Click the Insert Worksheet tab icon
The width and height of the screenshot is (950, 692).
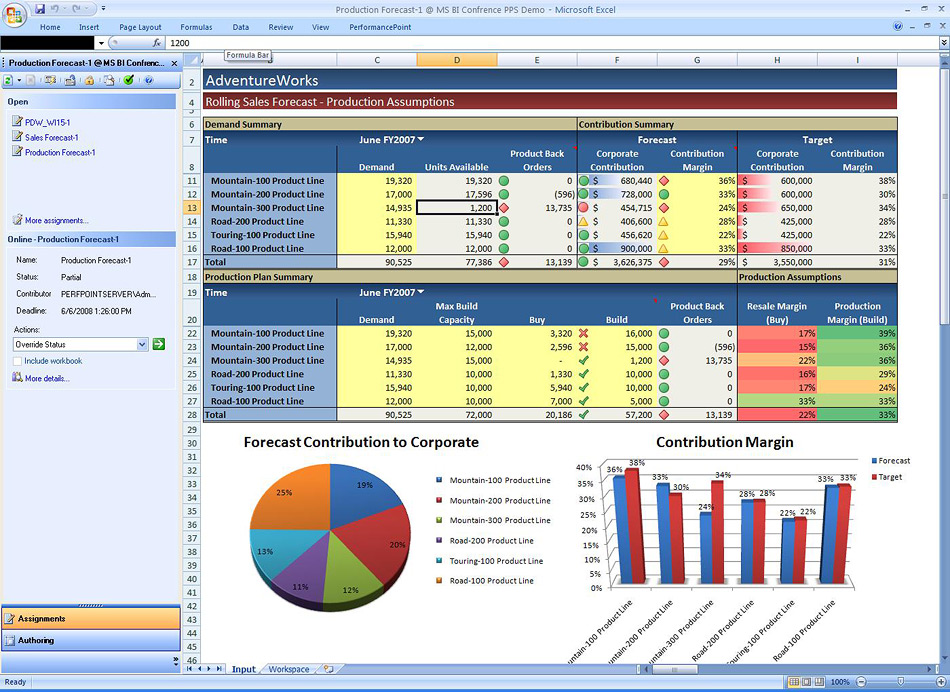[328, 669]
